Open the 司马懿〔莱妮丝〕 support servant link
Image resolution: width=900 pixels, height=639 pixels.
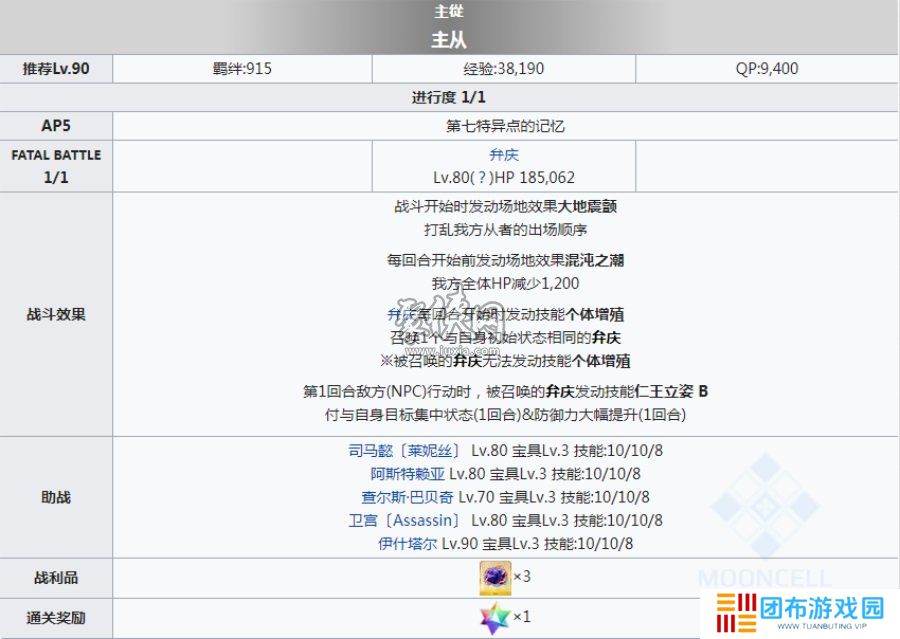[x=404, y=451]
